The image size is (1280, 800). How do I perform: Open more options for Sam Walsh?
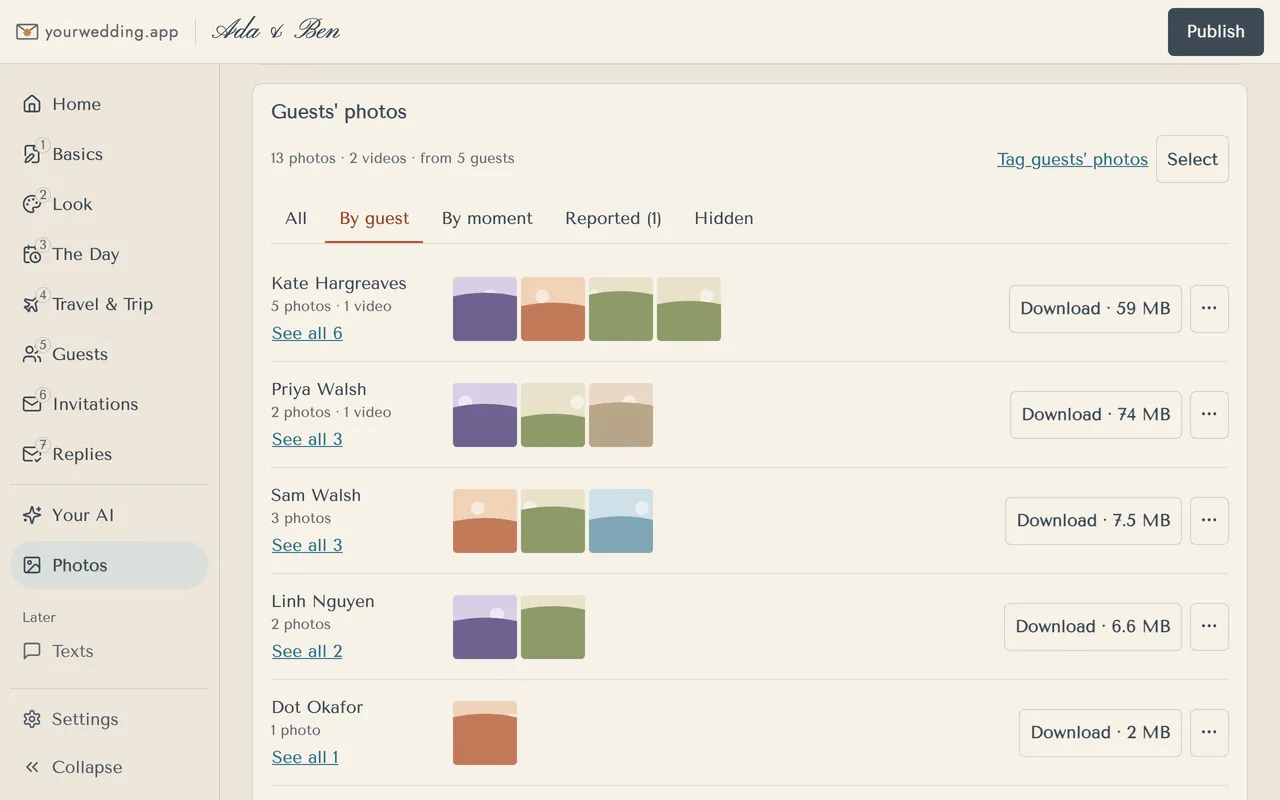pyautogui.click(x=1209, y=520)
